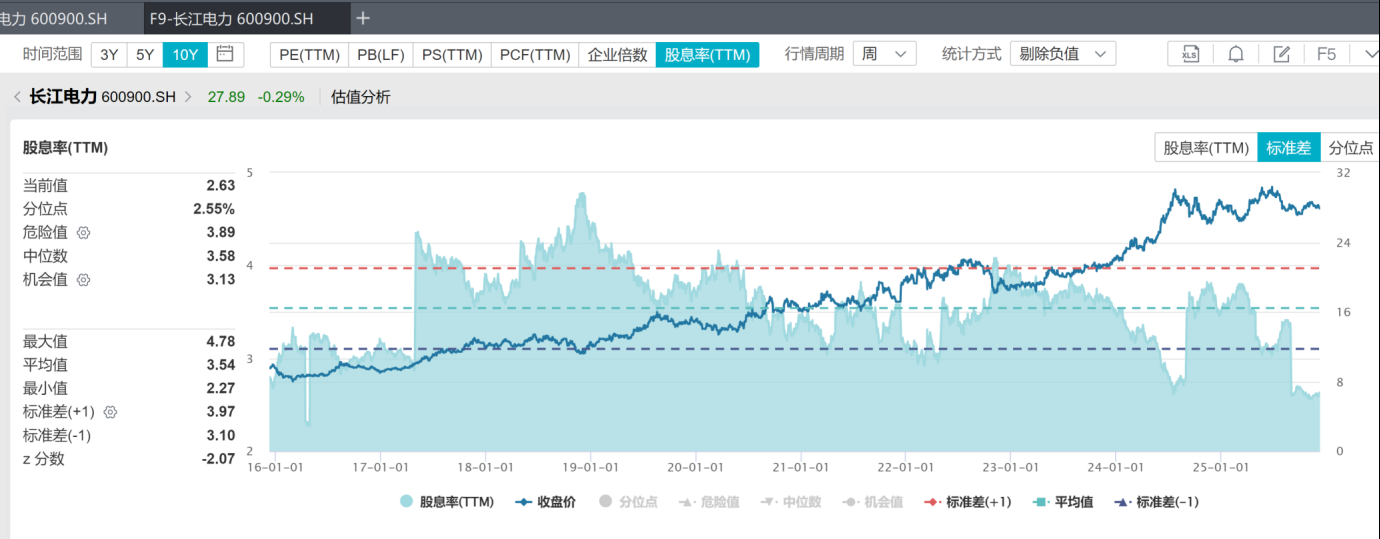Switch to the PE(TTM) tab

(309, 54)
